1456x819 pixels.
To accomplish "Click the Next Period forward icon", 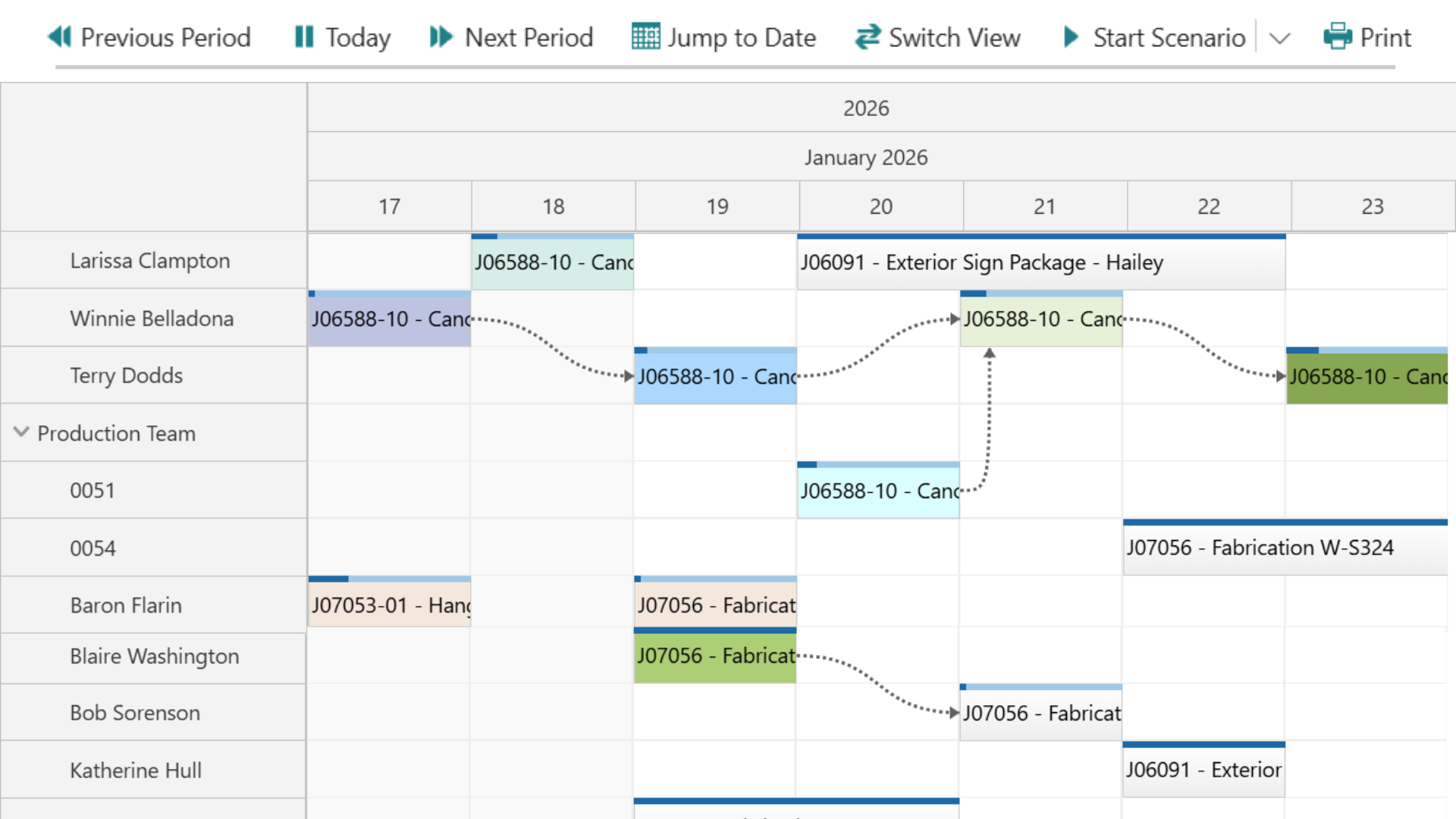I will [441, 36].
